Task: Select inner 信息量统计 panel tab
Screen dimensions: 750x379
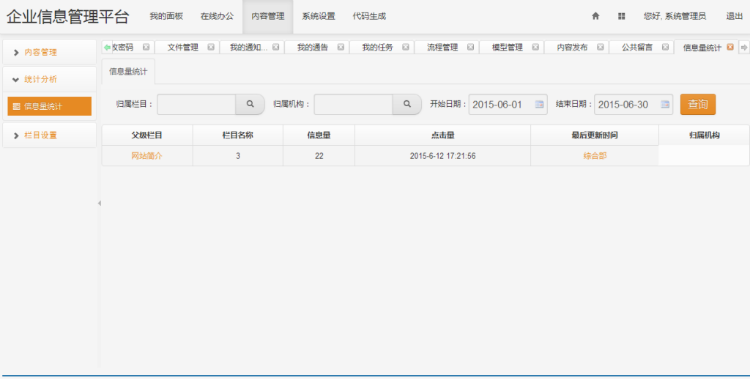Action: coord(128,72)
